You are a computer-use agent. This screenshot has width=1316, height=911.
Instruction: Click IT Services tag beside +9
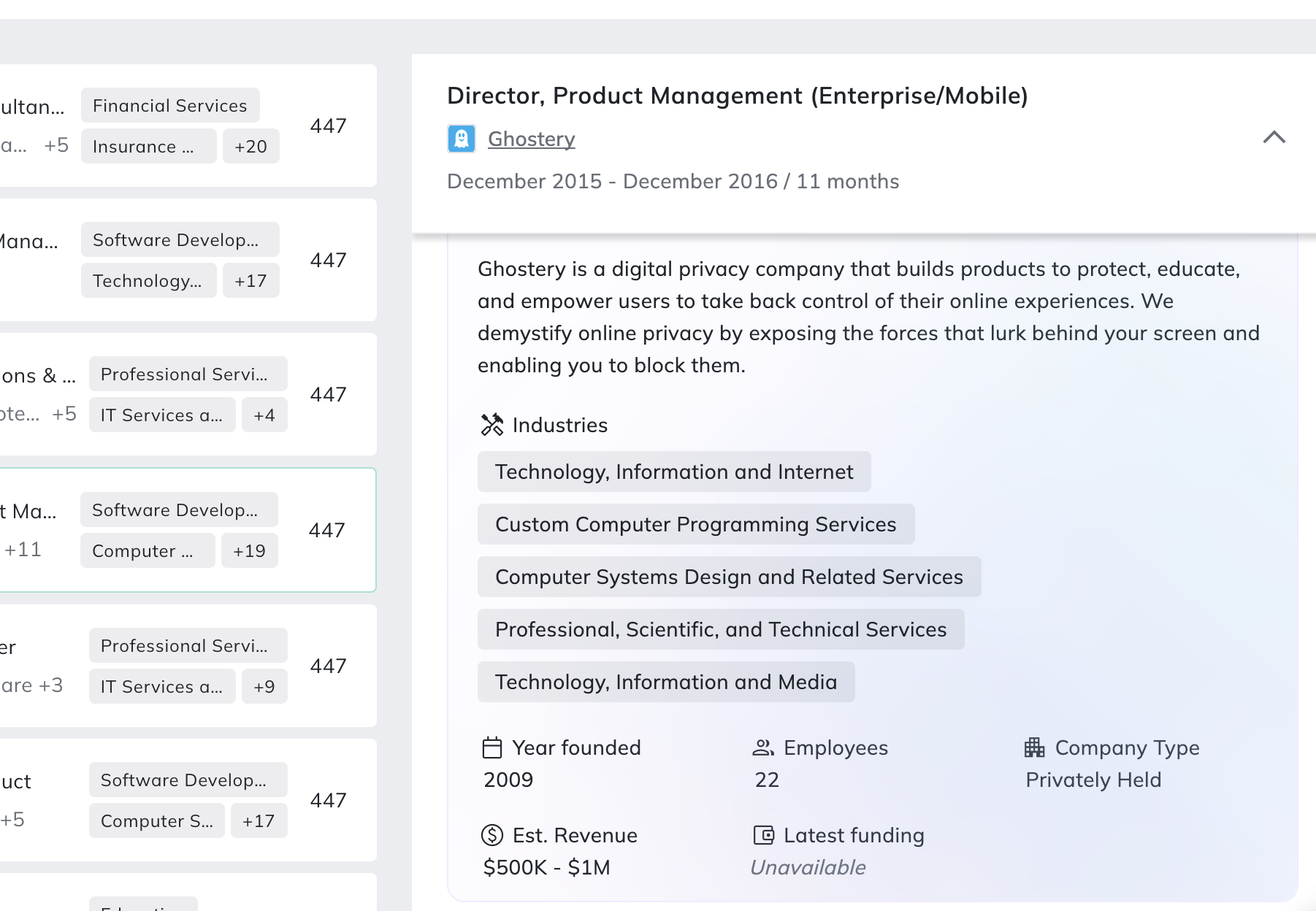click(162, 686)
